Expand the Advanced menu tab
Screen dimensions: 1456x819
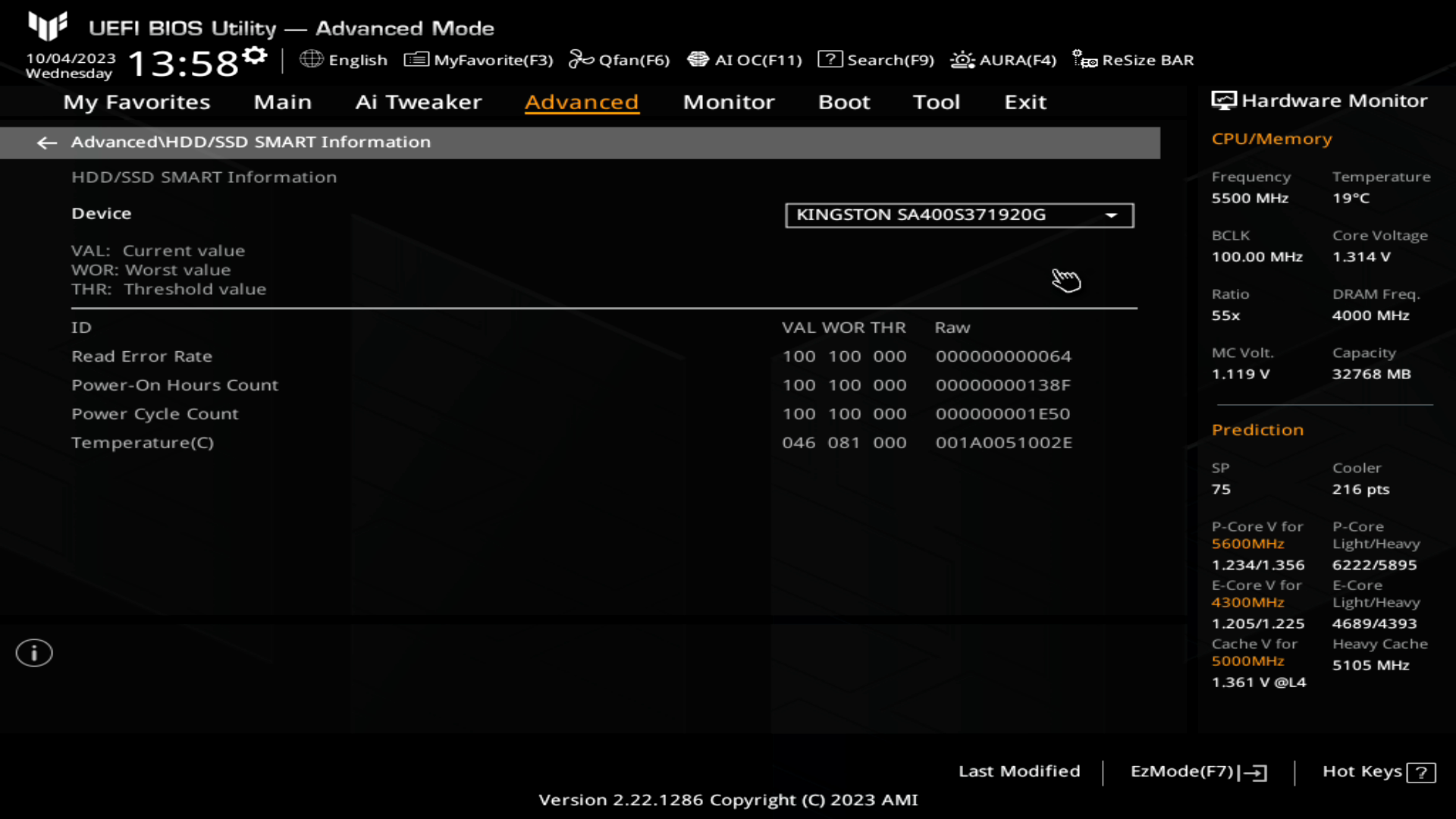(x=582, y=101)
